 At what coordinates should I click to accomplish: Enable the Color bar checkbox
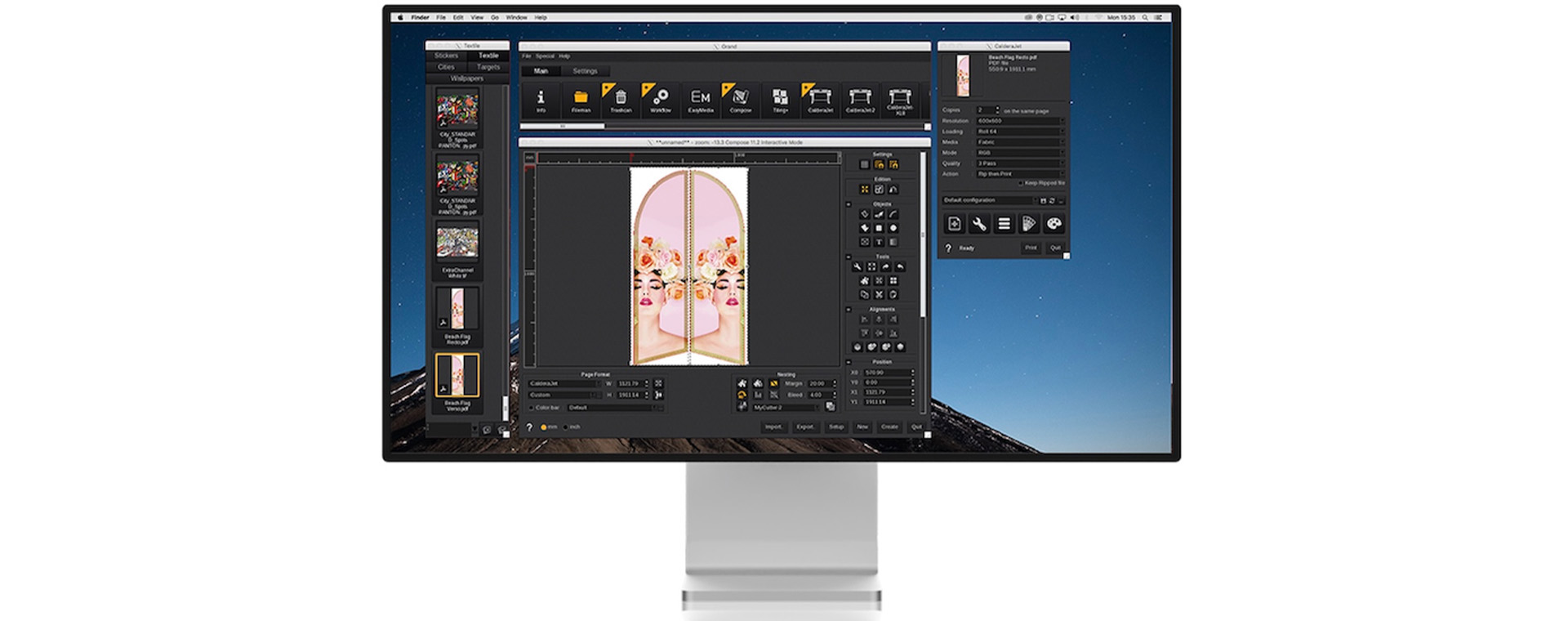532,408
